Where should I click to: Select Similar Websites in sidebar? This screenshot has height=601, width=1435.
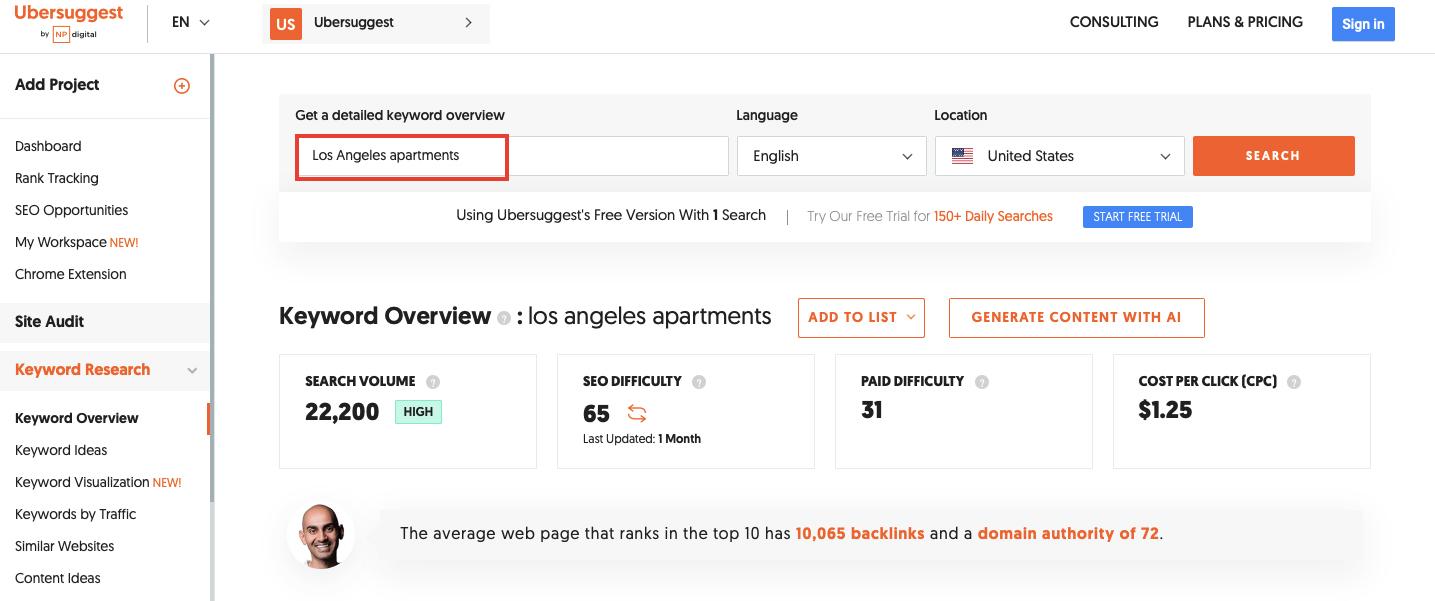65,546
